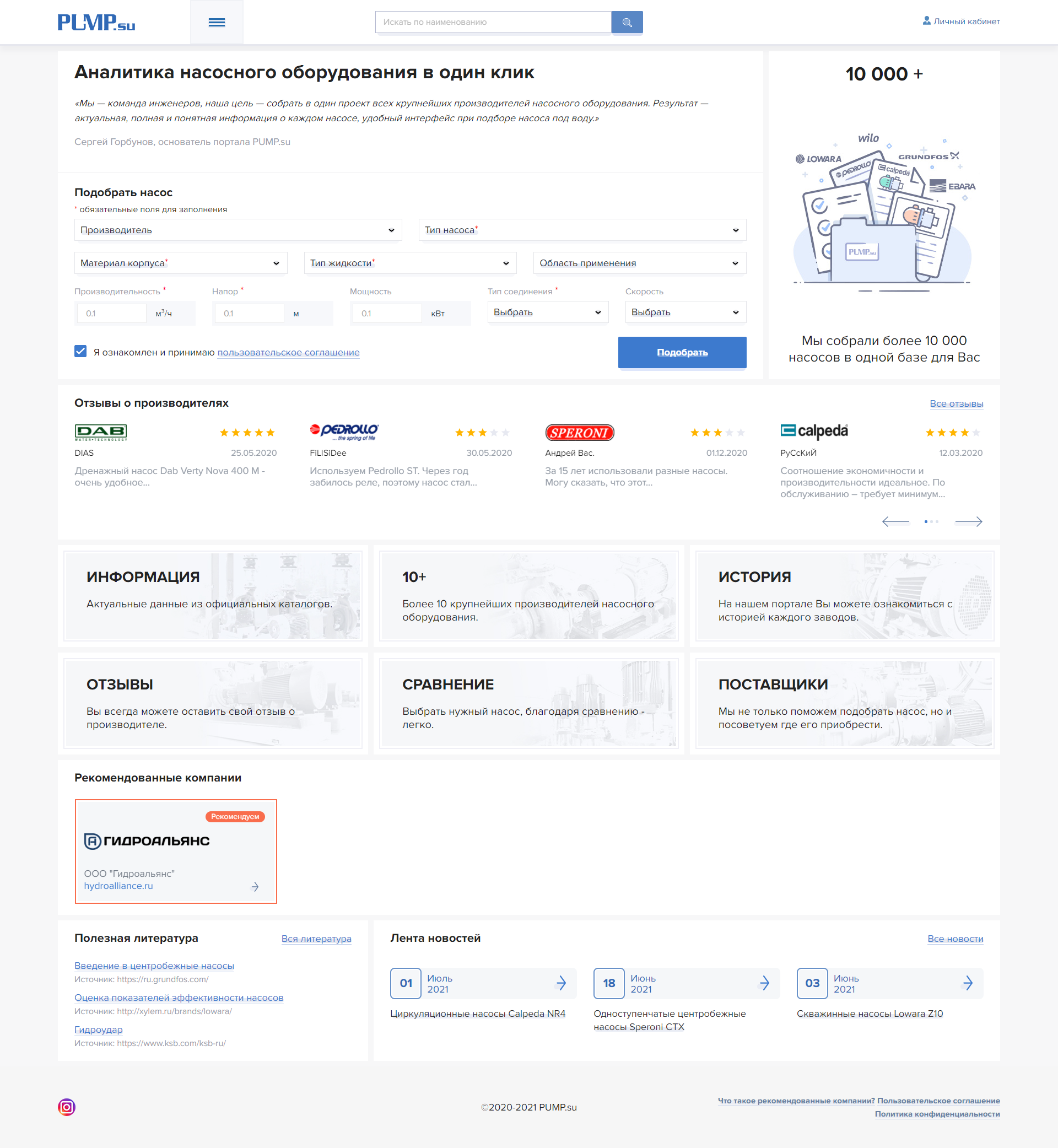Click arrow on the 01 Июль news item
1058x1148 pixels.
[x=561, y=983]
